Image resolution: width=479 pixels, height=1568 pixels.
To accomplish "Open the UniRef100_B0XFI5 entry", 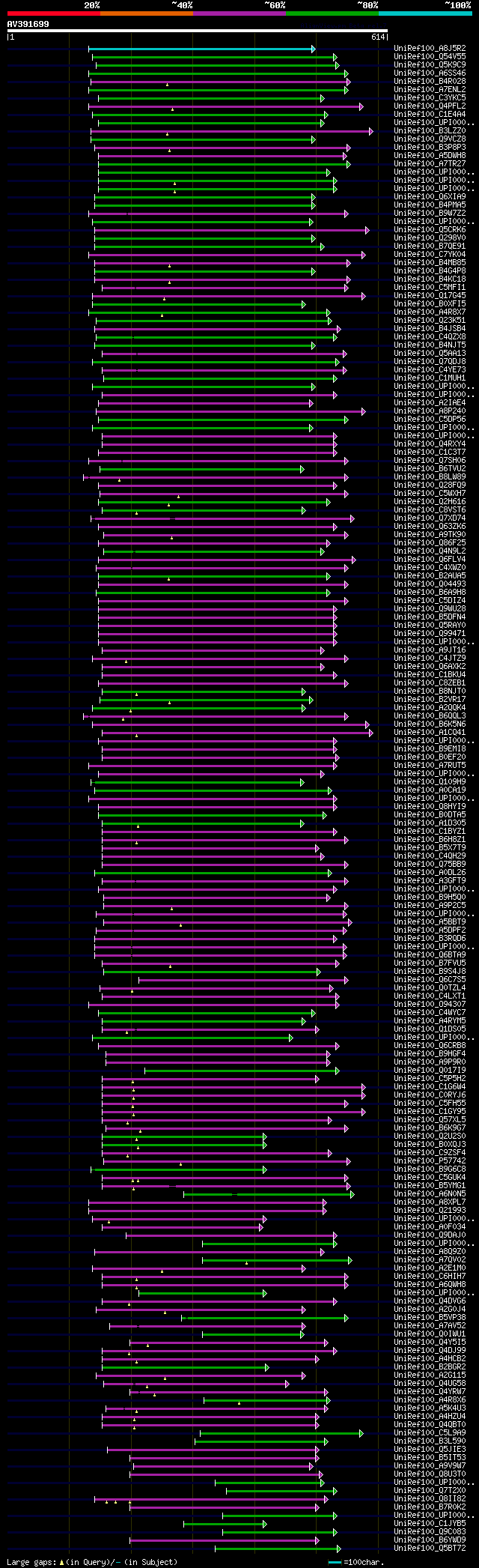I will [x=430, y=304].
